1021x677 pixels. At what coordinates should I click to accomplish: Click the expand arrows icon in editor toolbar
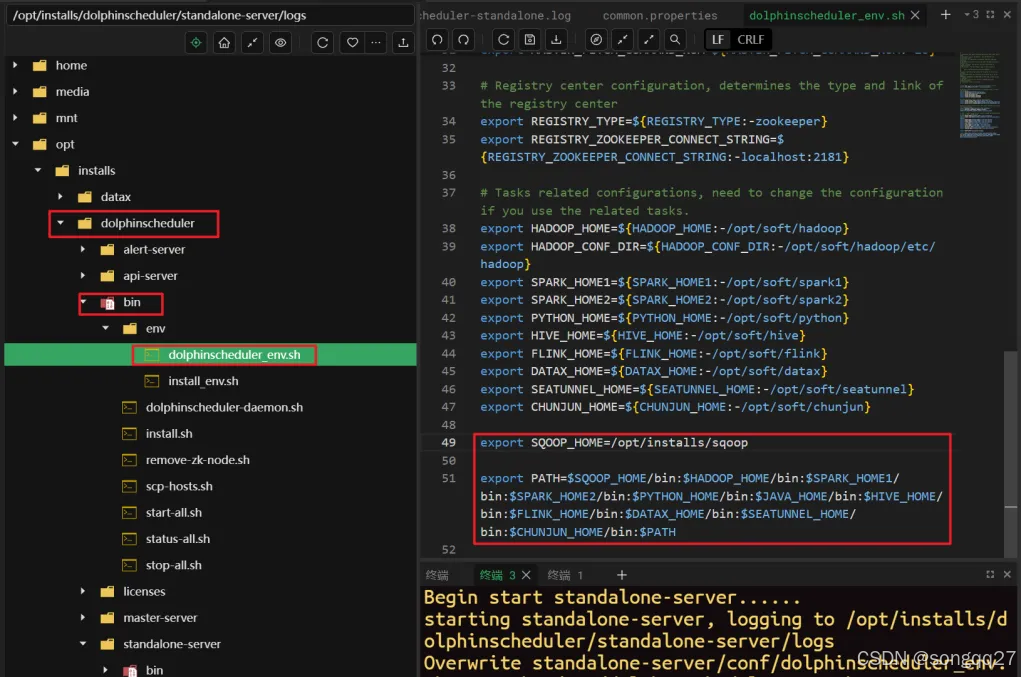649,40
